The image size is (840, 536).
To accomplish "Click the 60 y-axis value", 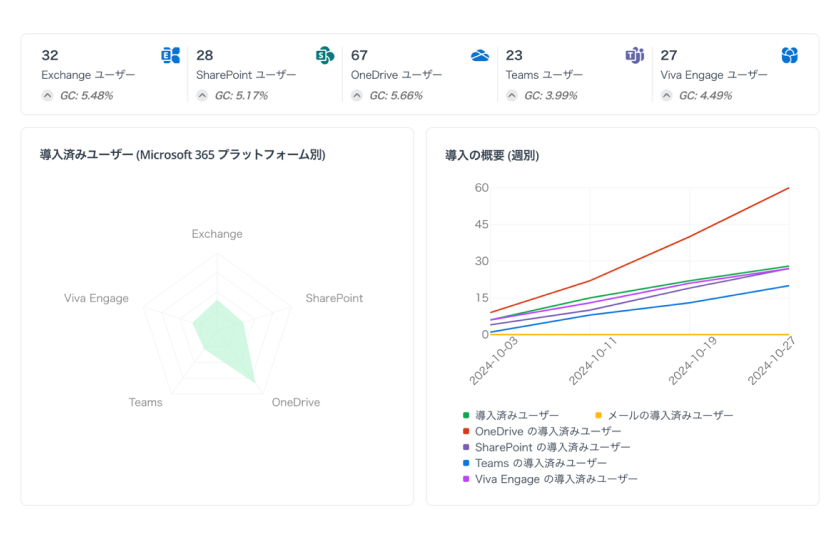I will click(482, 188).
